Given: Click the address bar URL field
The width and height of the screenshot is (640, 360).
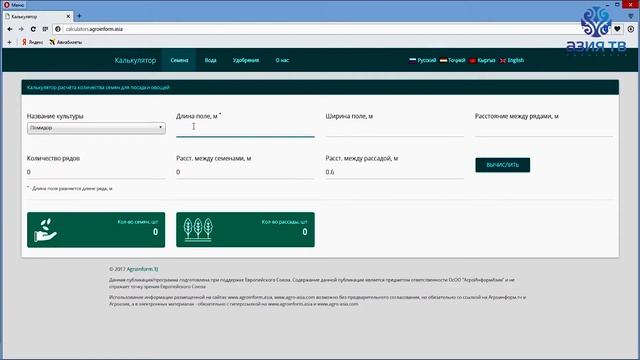Looking at the screenshot, I should (318, 29).
